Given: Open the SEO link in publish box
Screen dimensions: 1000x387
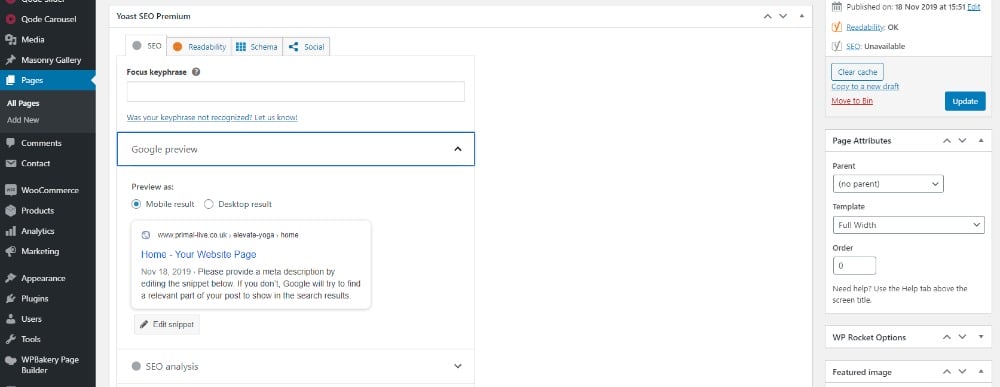Looking at the screenshot, I should tap(853, 47).
